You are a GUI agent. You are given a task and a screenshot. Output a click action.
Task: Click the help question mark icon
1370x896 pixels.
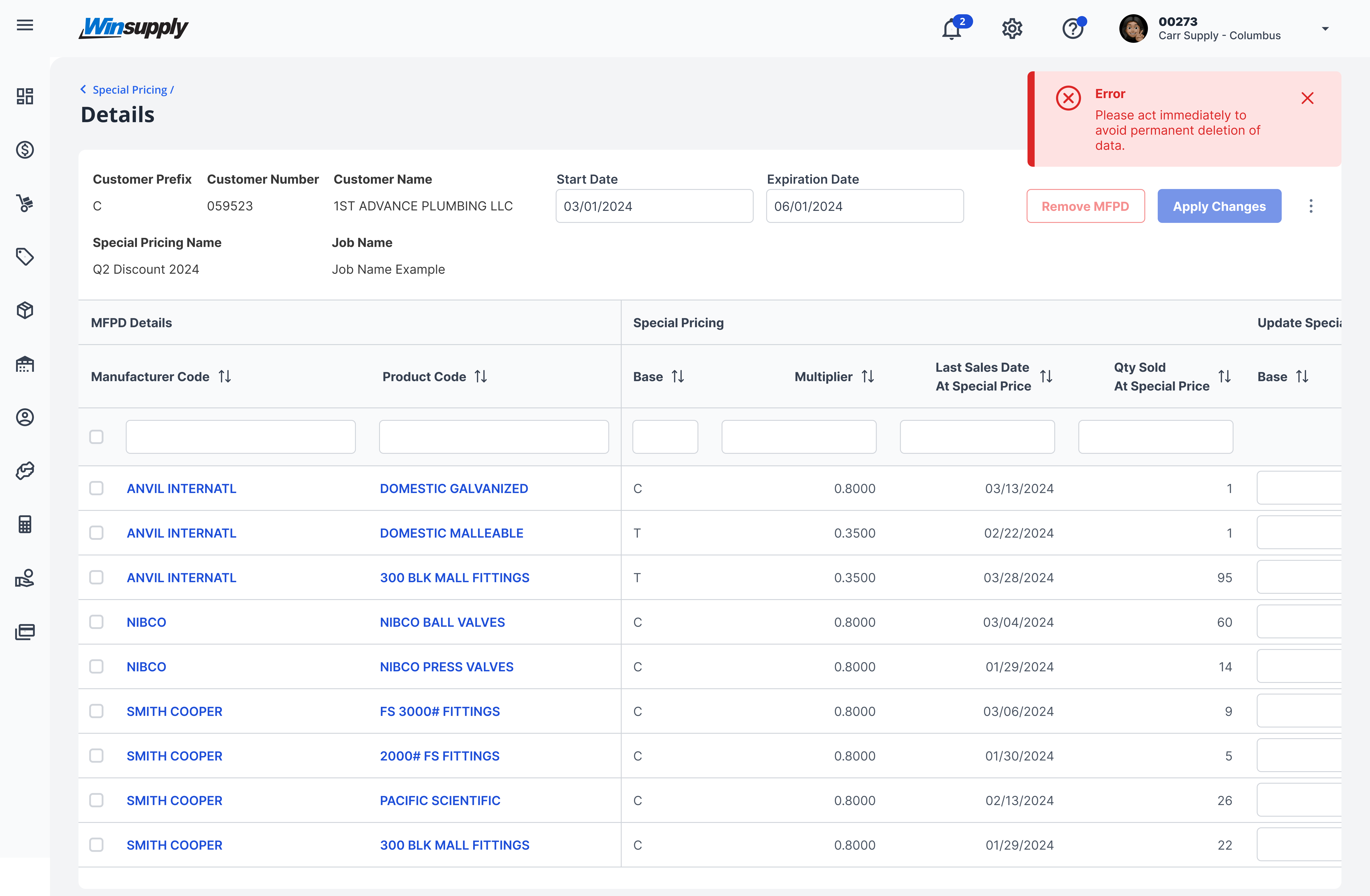point(1072,29)
